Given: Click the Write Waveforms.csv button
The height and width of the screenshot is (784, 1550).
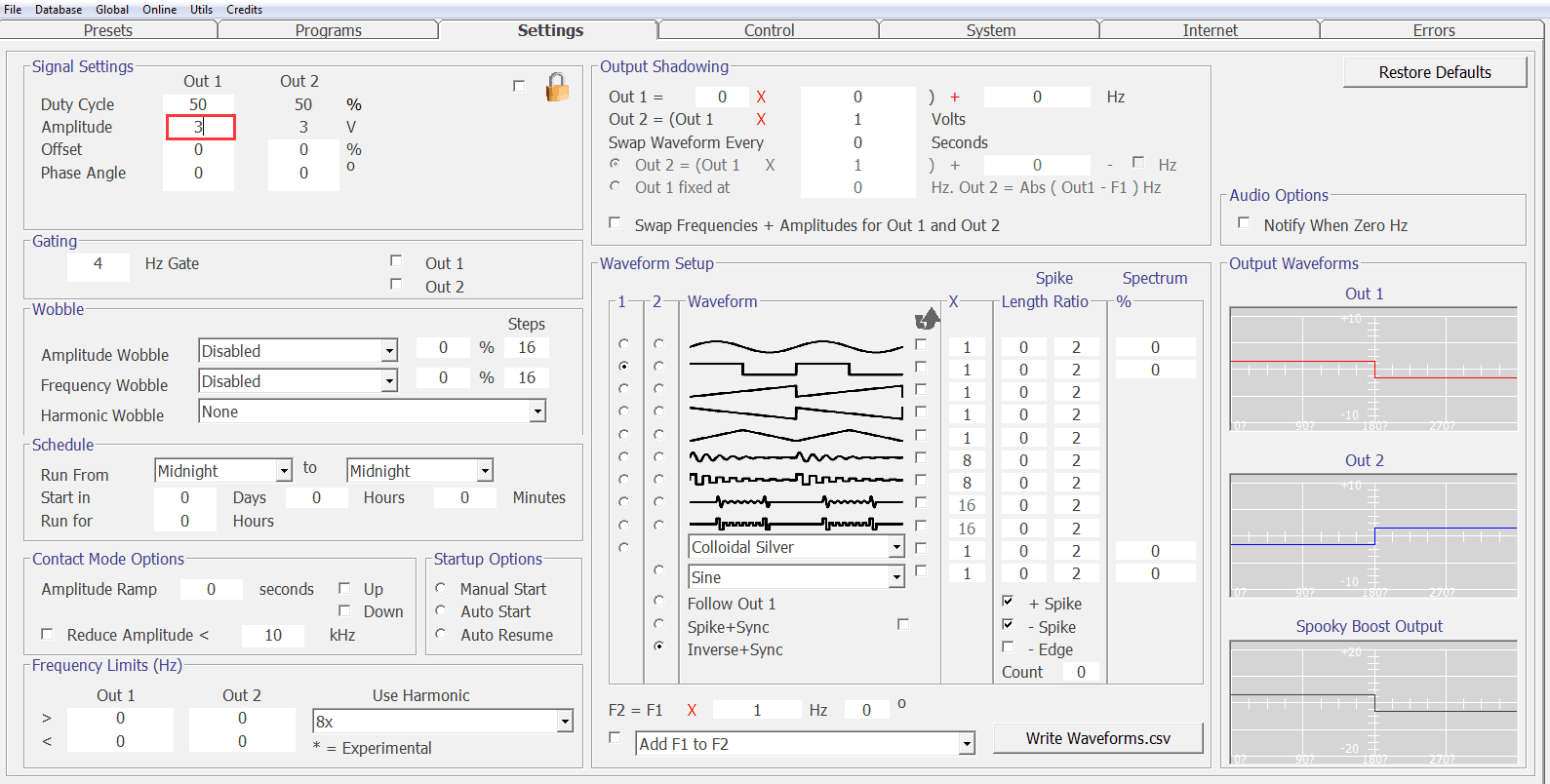Looking at the screenshot, I should pyautogui.click(x=1098, y=738).
